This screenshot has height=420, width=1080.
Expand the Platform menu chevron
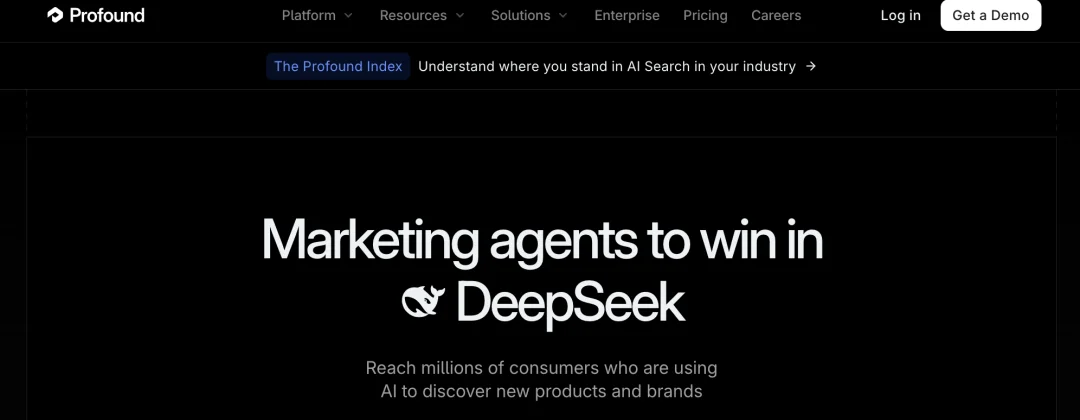(x=348, y=15)
